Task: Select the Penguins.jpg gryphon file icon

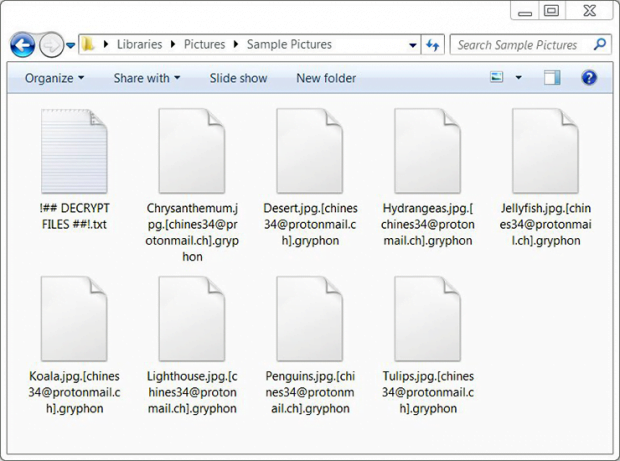Action: click(x=310, y=319)
